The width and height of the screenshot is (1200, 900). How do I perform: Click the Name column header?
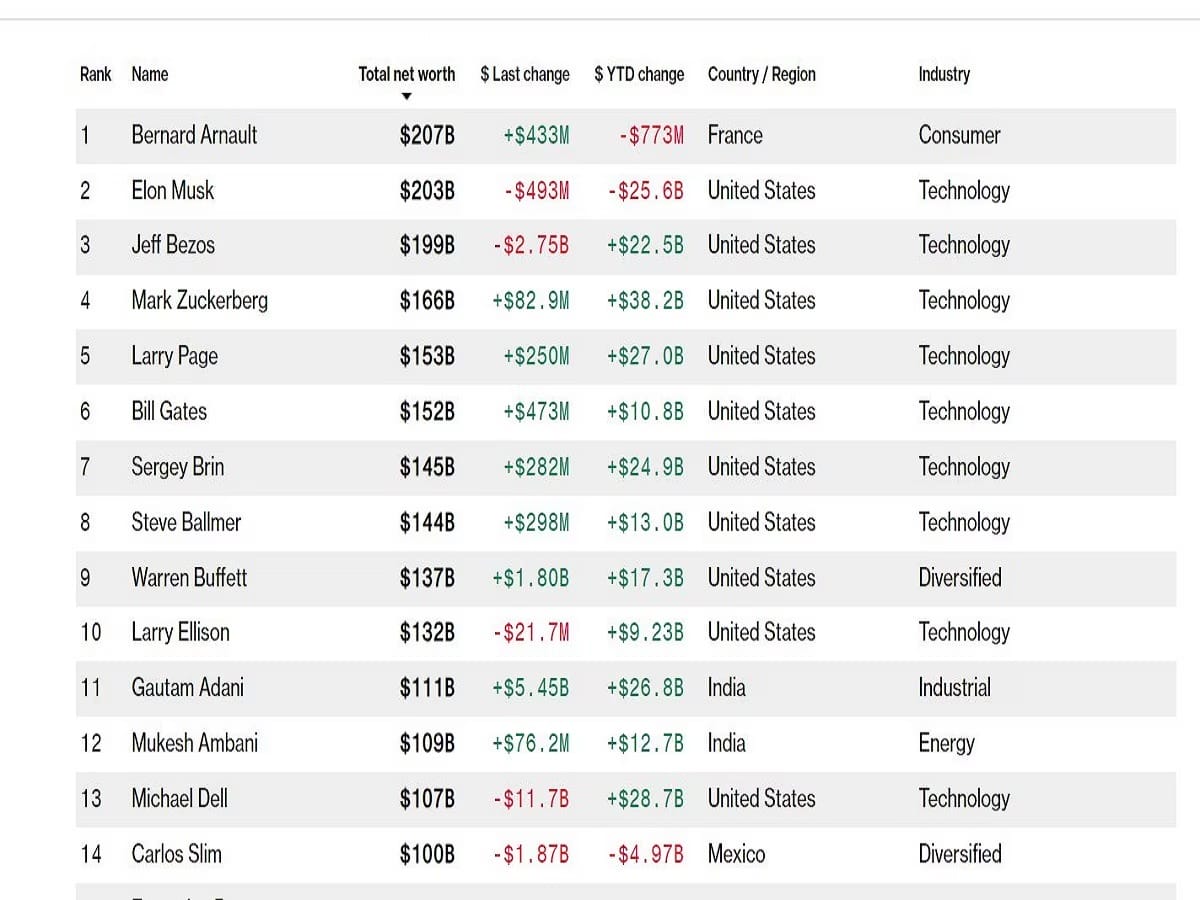pyautogui.click(x=150, y=74)
